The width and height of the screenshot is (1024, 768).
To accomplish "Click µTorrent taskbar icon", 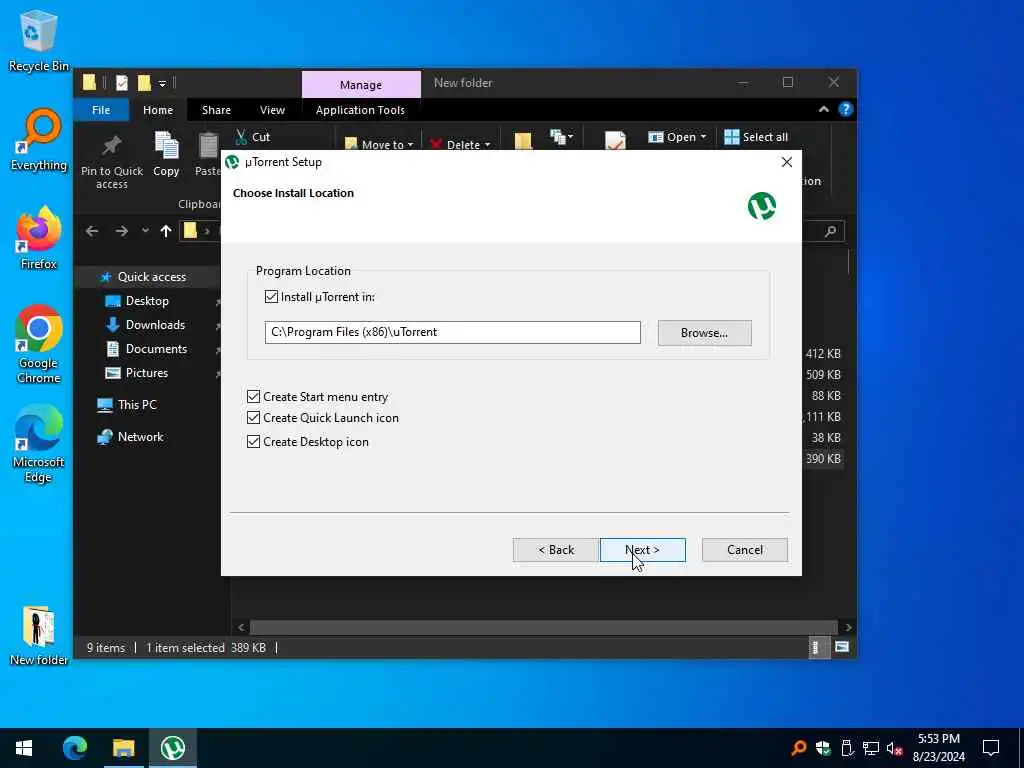I will point(173,748).
